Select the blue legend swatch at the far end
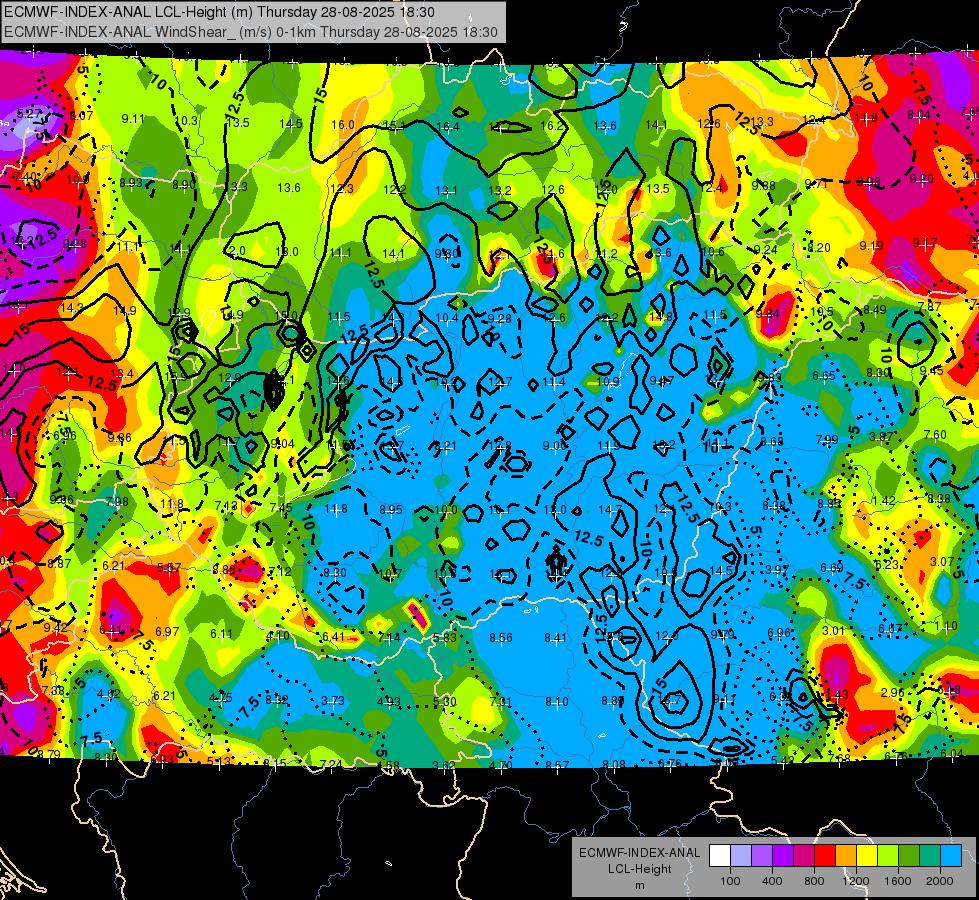 951,856
